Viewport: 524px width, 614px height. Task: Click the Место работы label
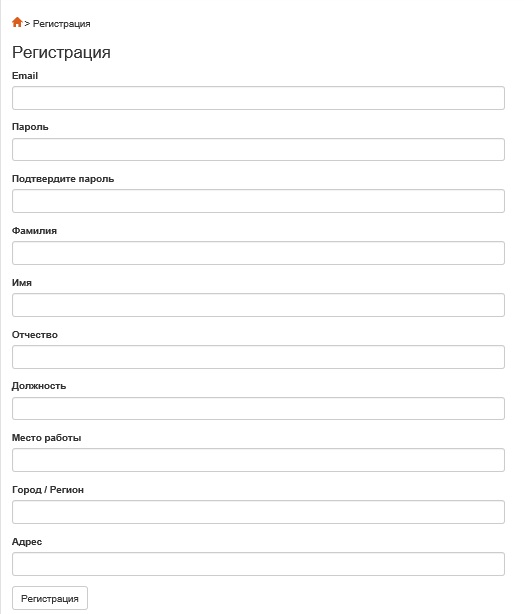click(47, 438)
